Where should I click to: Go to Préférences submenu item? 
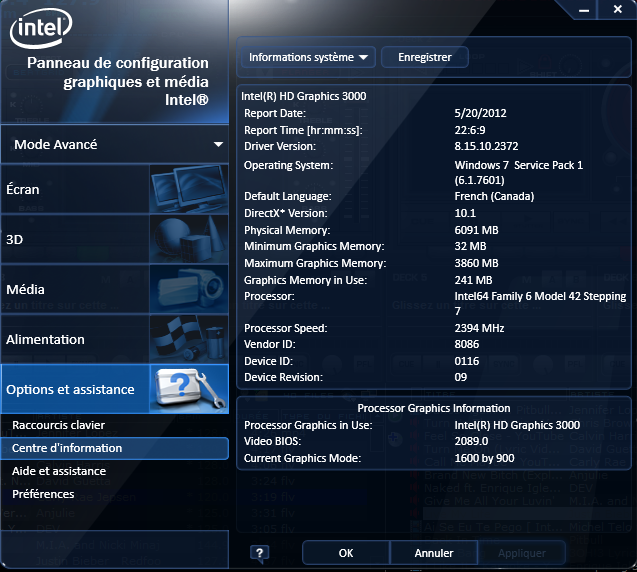[x=43, y=494]
